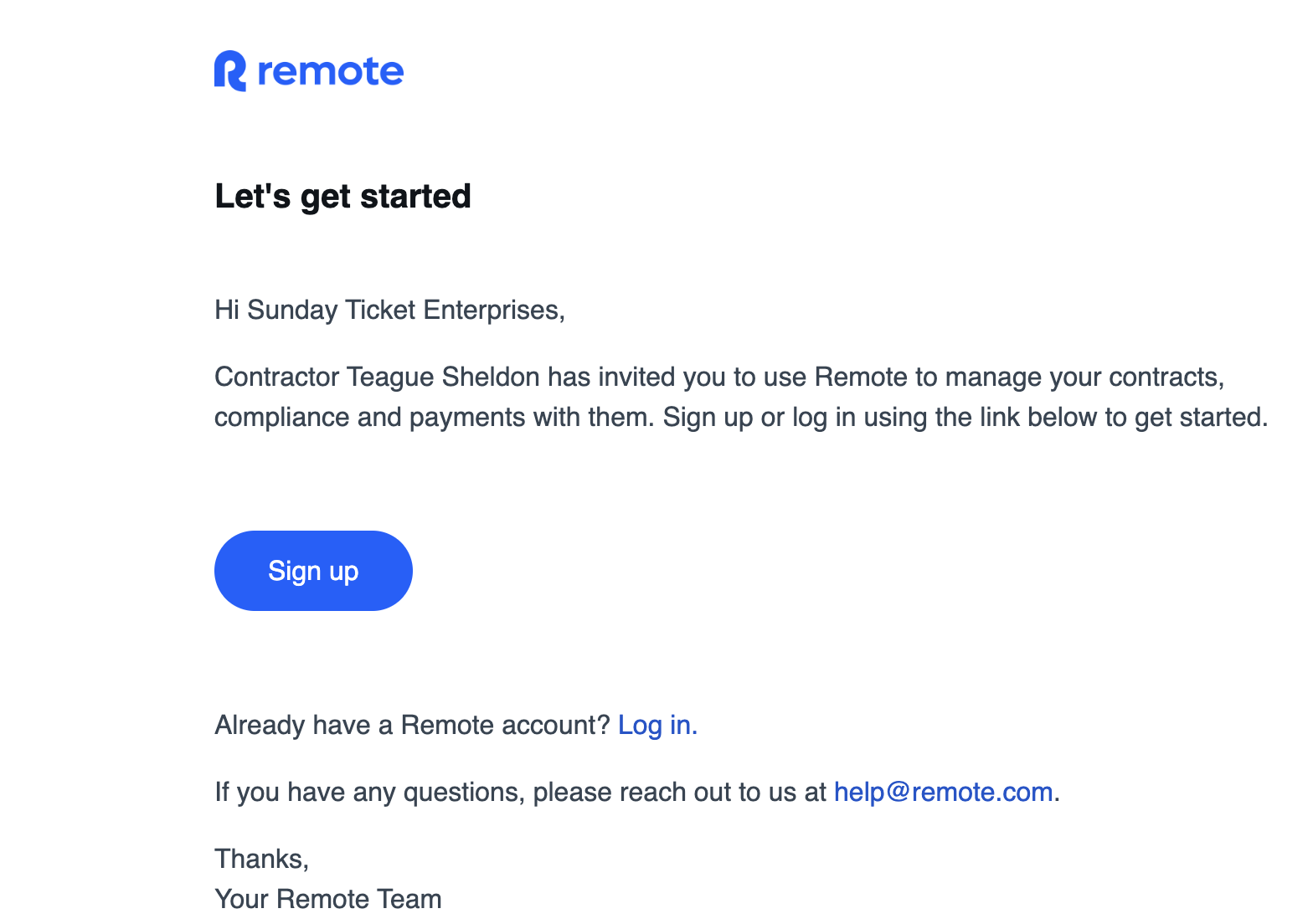Click the "Hi Sunday Ticket Enterprises," greeting
Image resolution: width=1313 pixels, height=924 pixels.
click(390, 310)
